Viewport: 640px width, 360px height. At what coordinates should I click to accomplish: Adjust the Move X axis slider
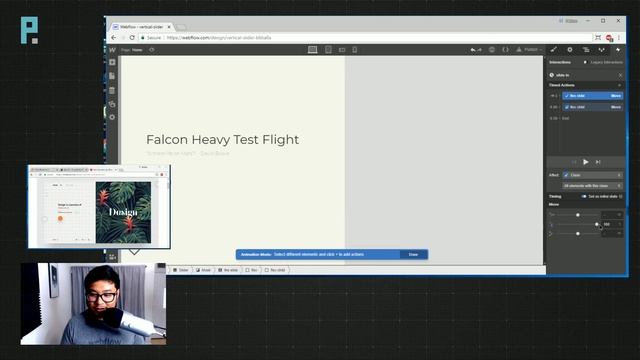tap(578, 215)
